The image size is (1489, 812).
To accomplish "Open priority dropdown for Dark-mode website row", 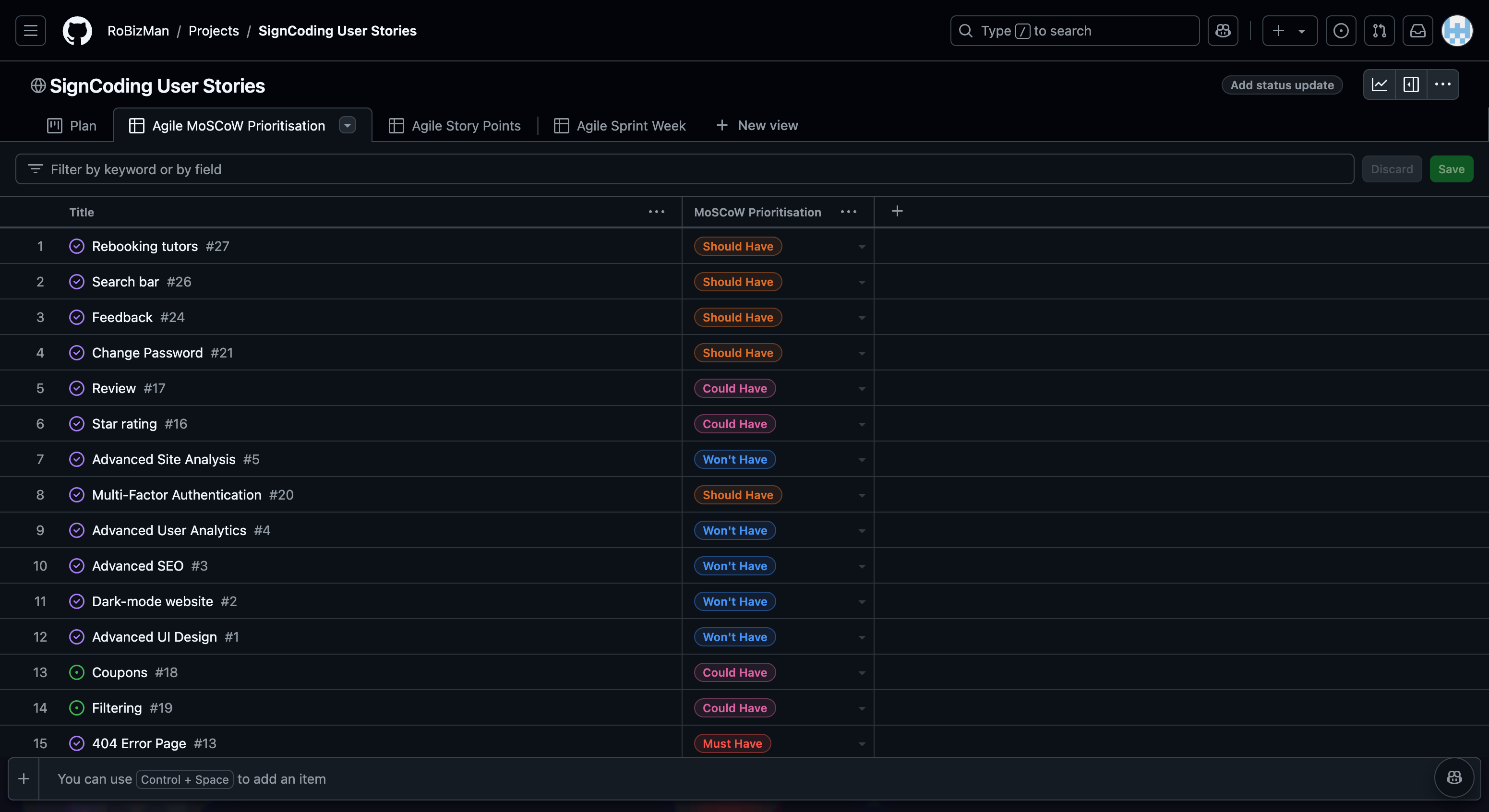I will point(862,602).
